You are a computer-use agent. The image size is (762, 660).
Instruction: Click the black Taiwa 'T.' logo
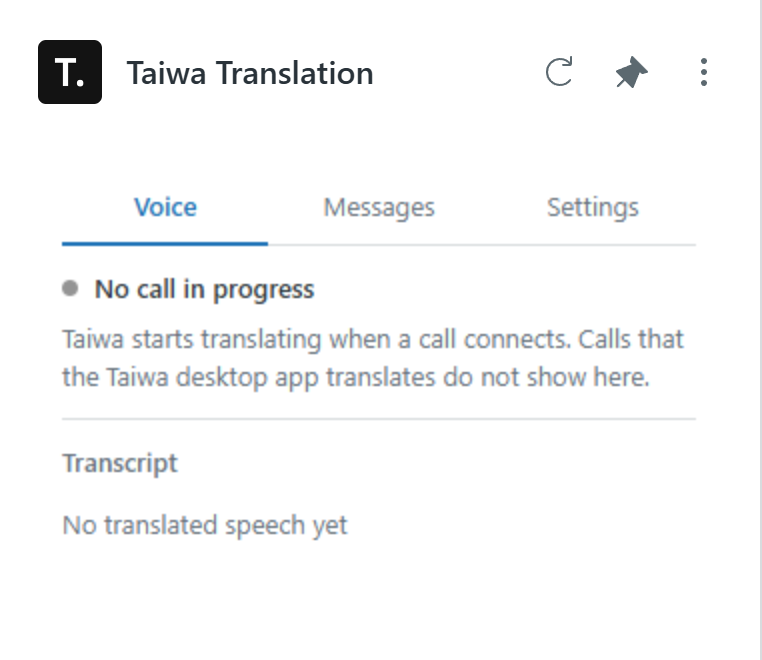(70, 72)
